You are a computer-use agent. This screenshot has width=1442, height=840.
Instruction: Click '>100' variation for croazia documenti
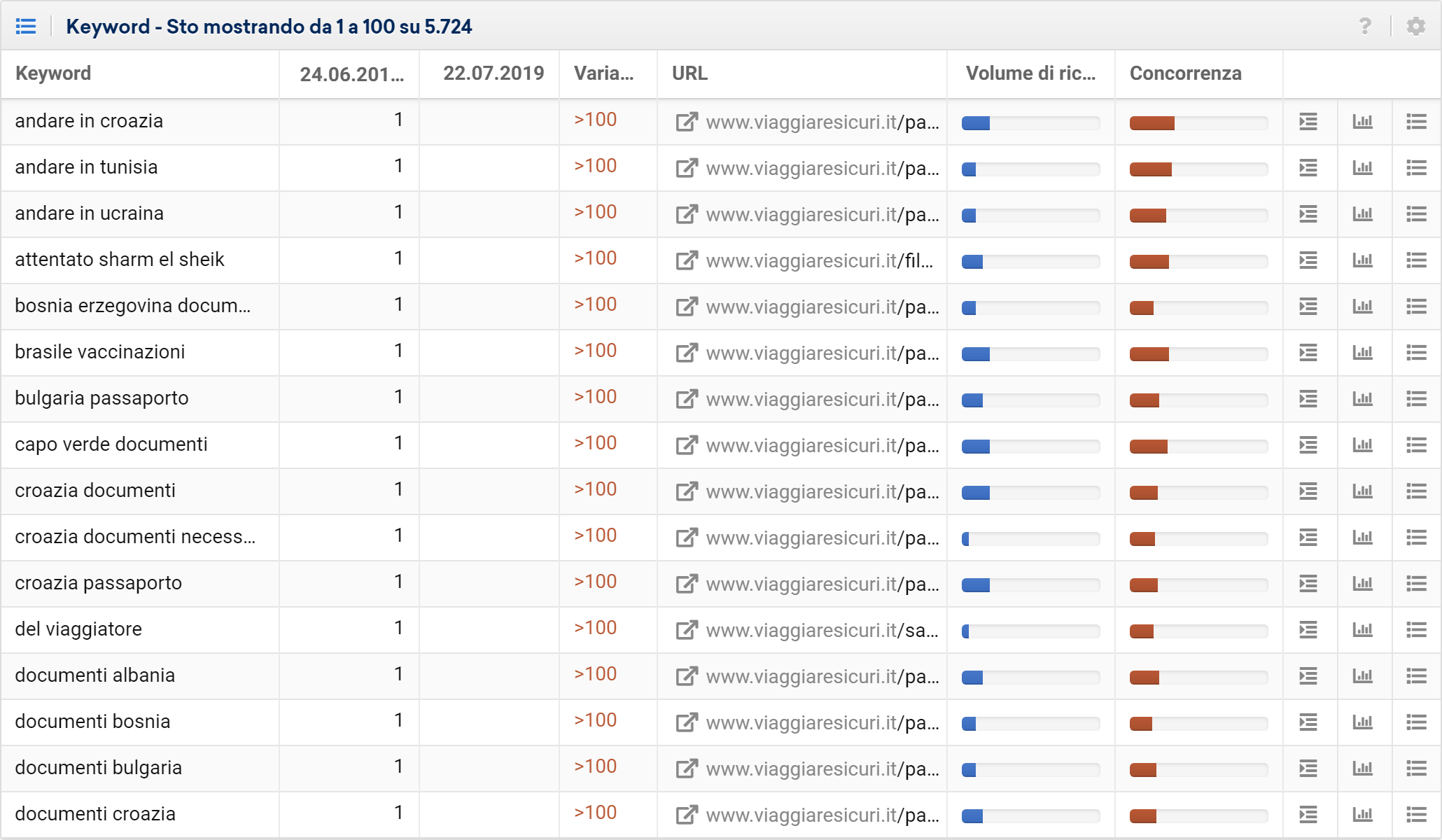coord(596,489)
